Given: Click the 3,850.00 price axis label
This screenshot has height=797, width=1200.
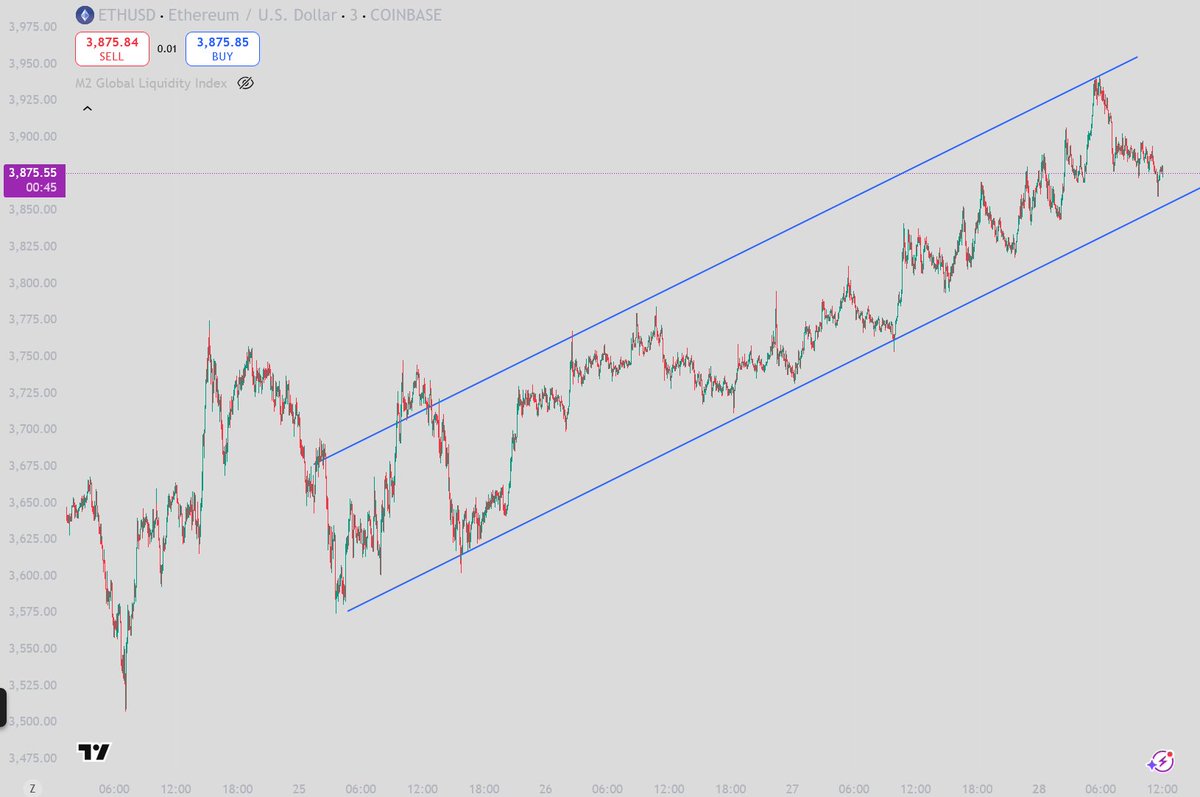Looking at the screenshot, I should (32, 210).
